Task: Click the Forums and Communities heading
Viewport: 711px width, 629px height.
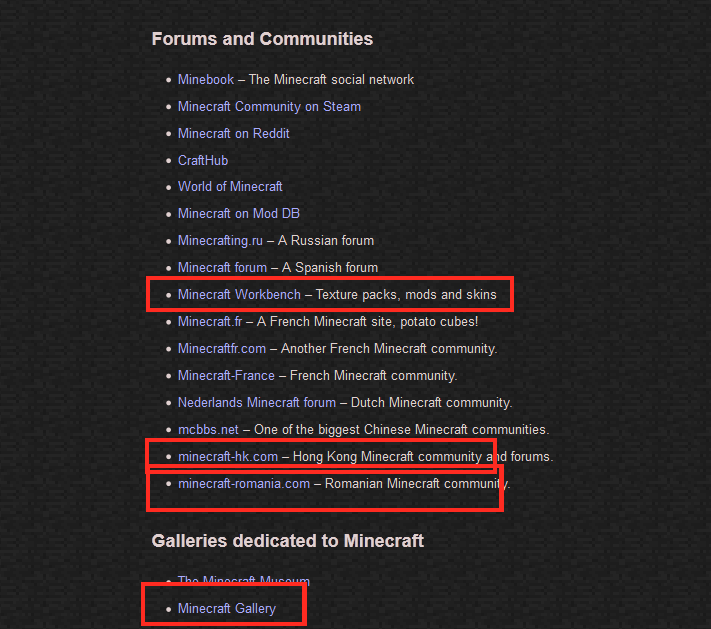Action: pyautogui.click(x=262, y=39)
